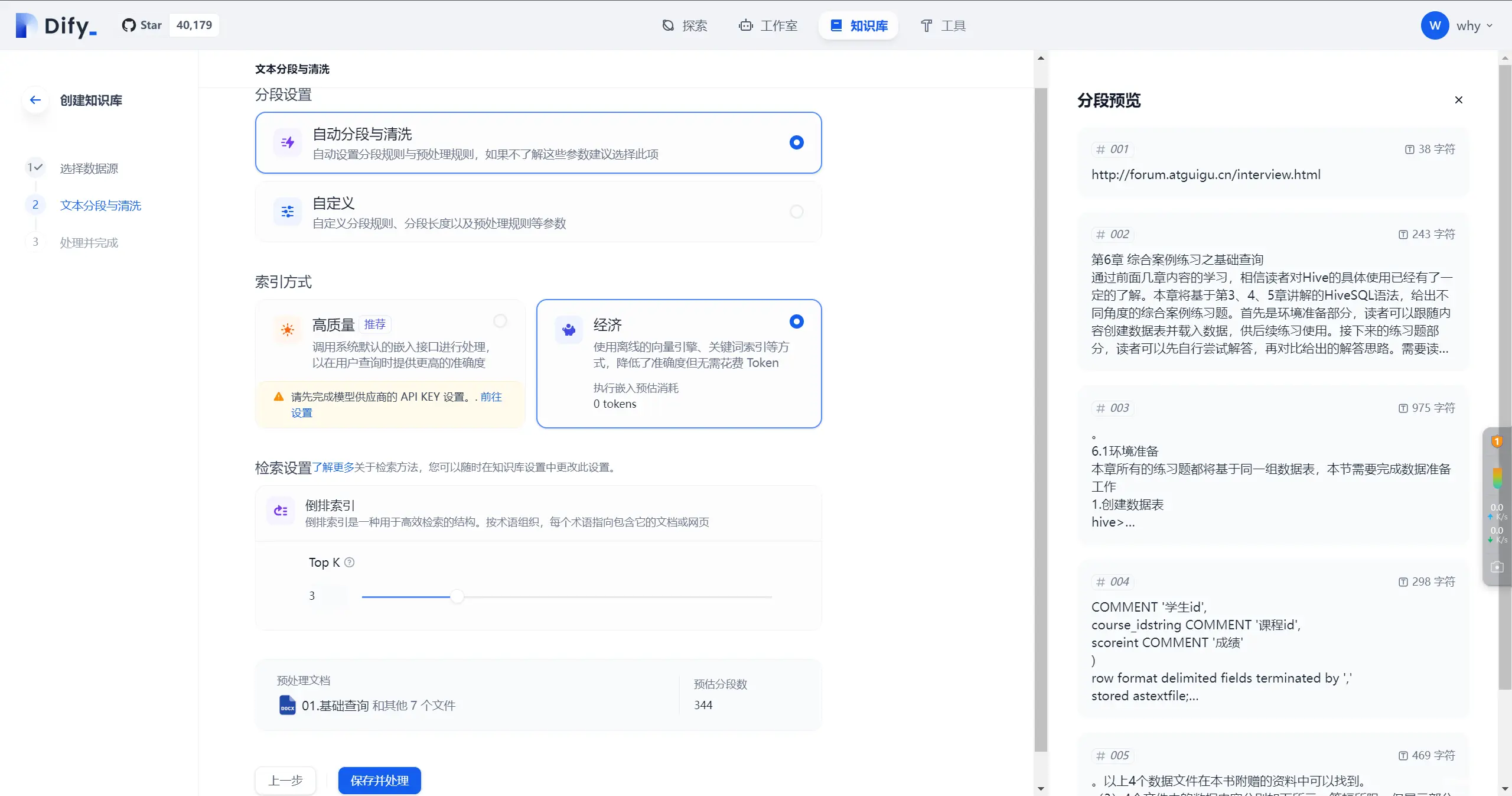This screenshot has height=796, width=1512.
Task: Click the 自动分段与清洗 lightning icon
Action: (x=288, y=142)
